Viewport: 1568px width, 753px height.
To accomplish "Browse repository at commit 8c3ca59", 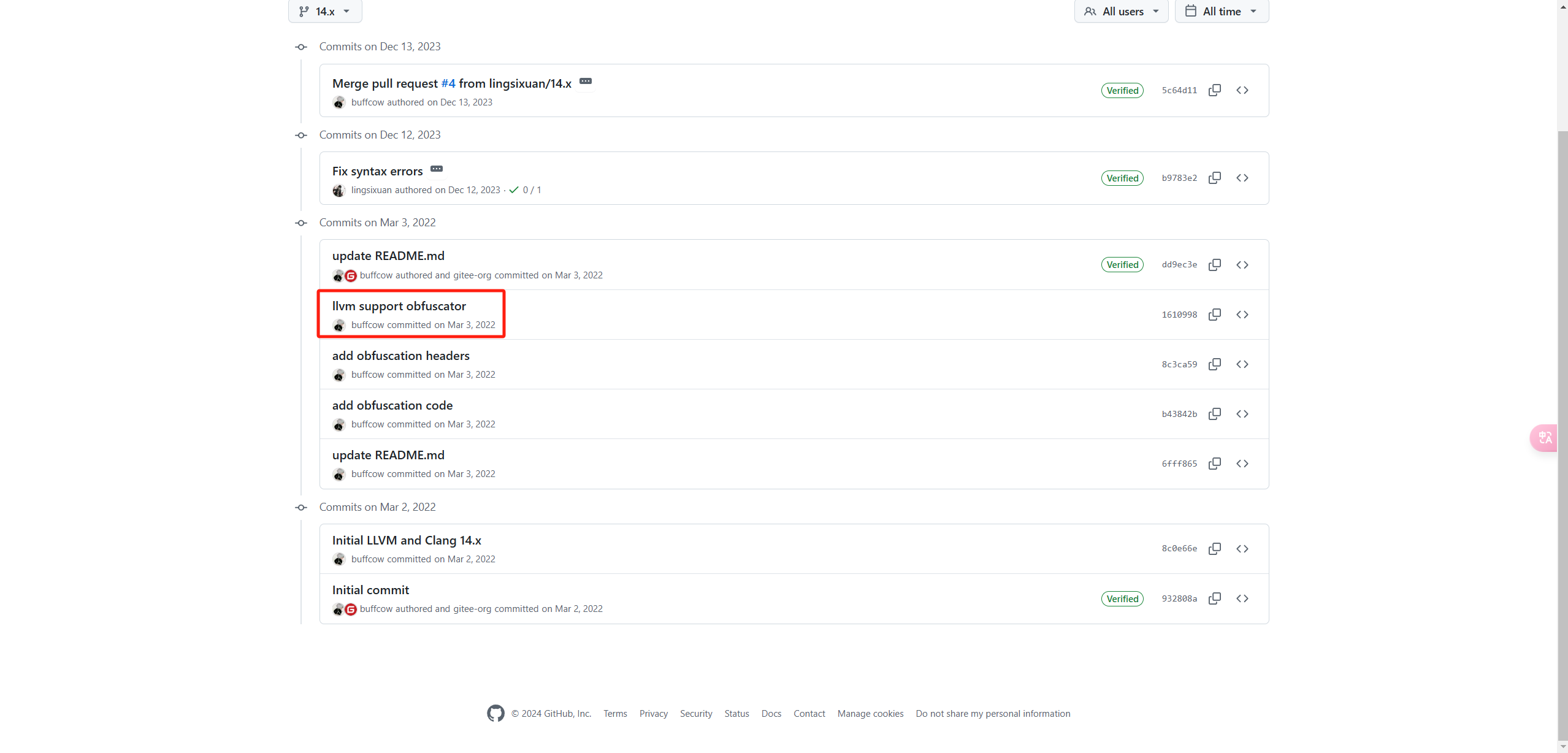I will (x=1242, y=364).
